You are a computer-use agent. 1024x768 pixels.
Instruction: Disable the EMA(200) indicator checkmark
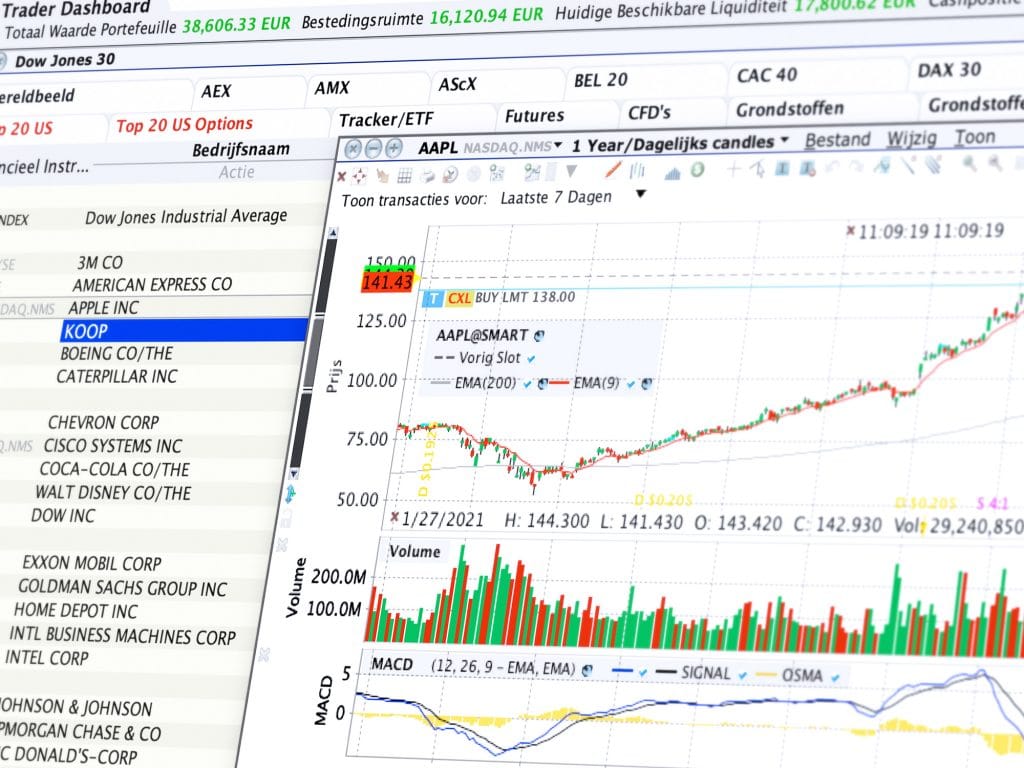point(528,384)
